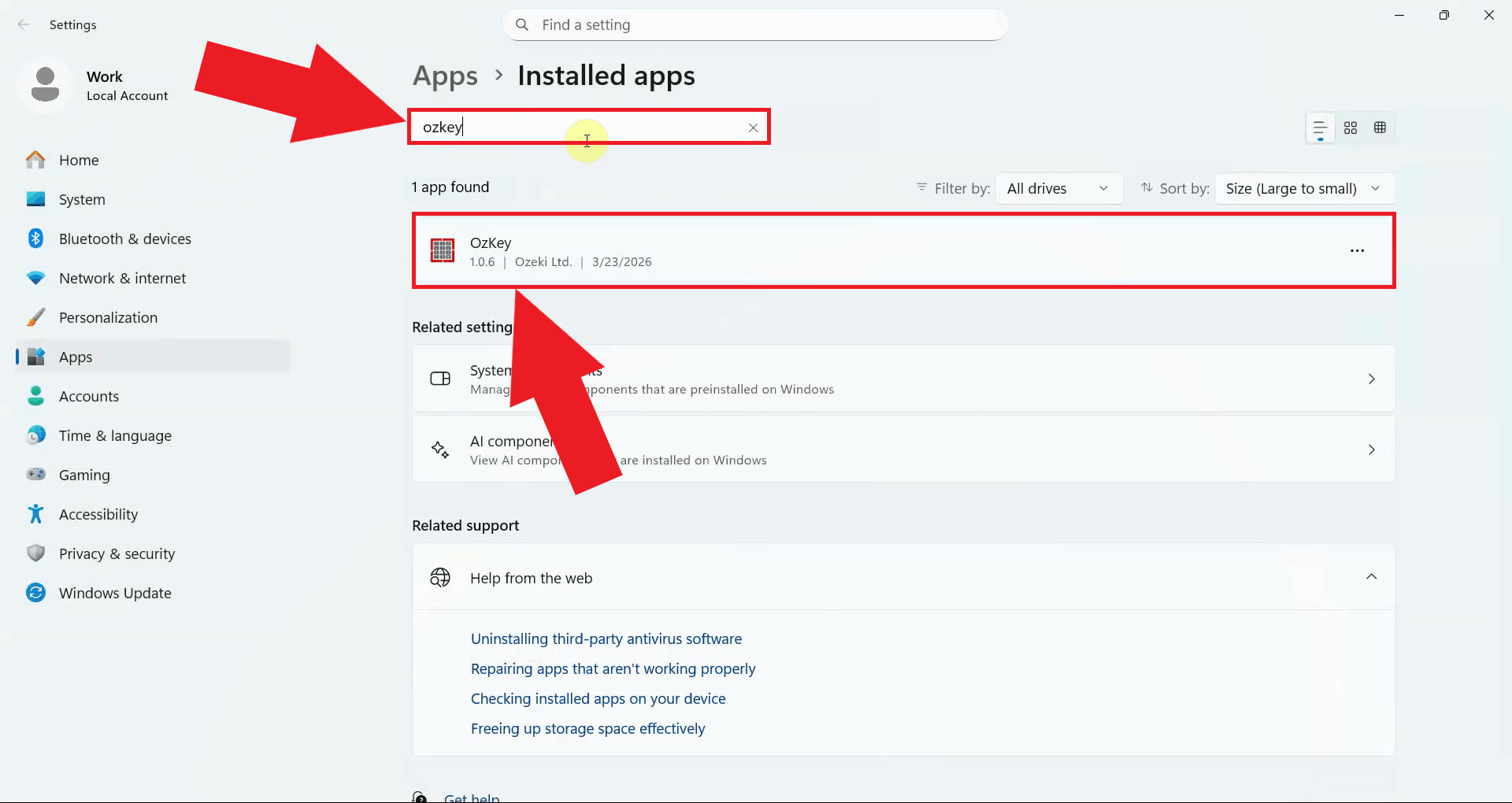Open the Sort by size dropdown
The height and width of the screenshot is (803, 1512).
coord(1303,188)
